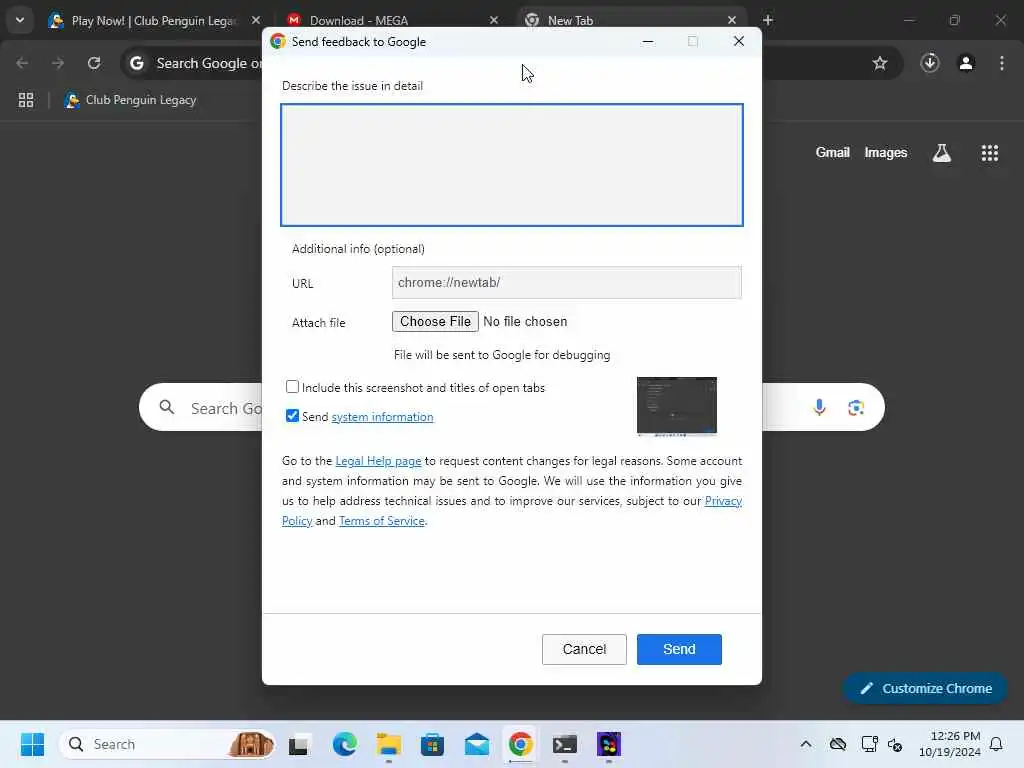1024x768 pixels.
Task: Open Google apps grid icon
Action: tap(989, 153)
